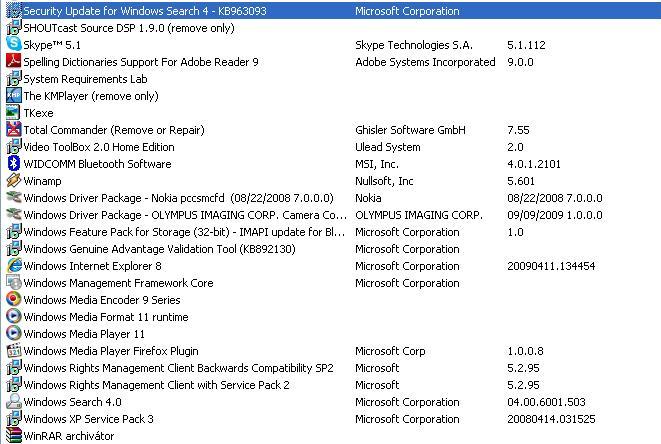Image resolution: width=661 pixels, height=444 pixels.
Task: Select the Winamp entry name
Action: tap(42, 181)
